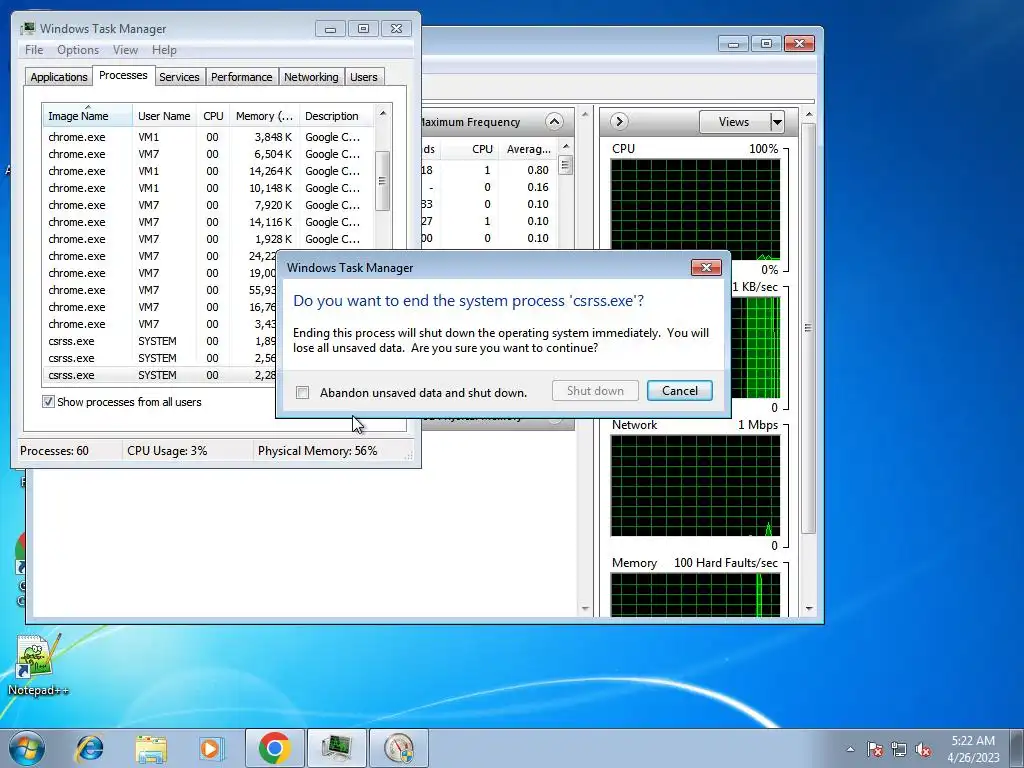Viewport: 1024px width, 768px height.
Task: Sort processes by Memory column header
Action: point(264,116)
